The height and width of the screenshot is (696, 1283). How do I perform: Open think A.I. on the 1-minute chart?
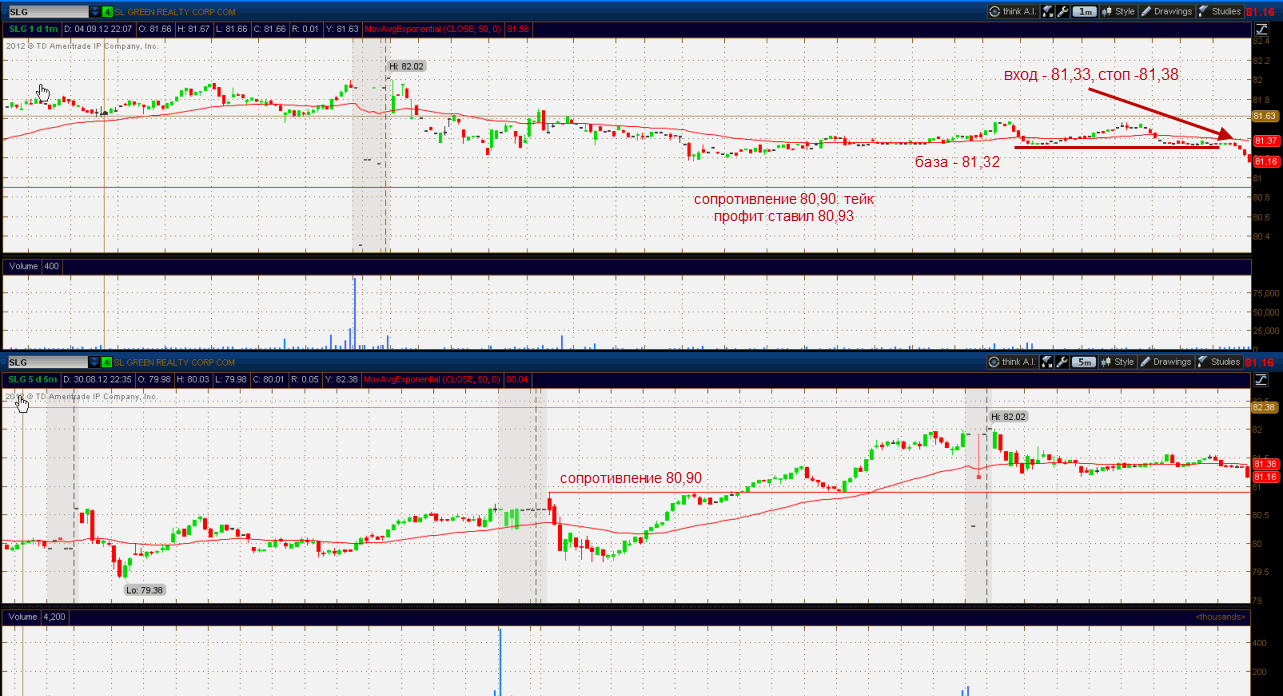[1011, 11]
